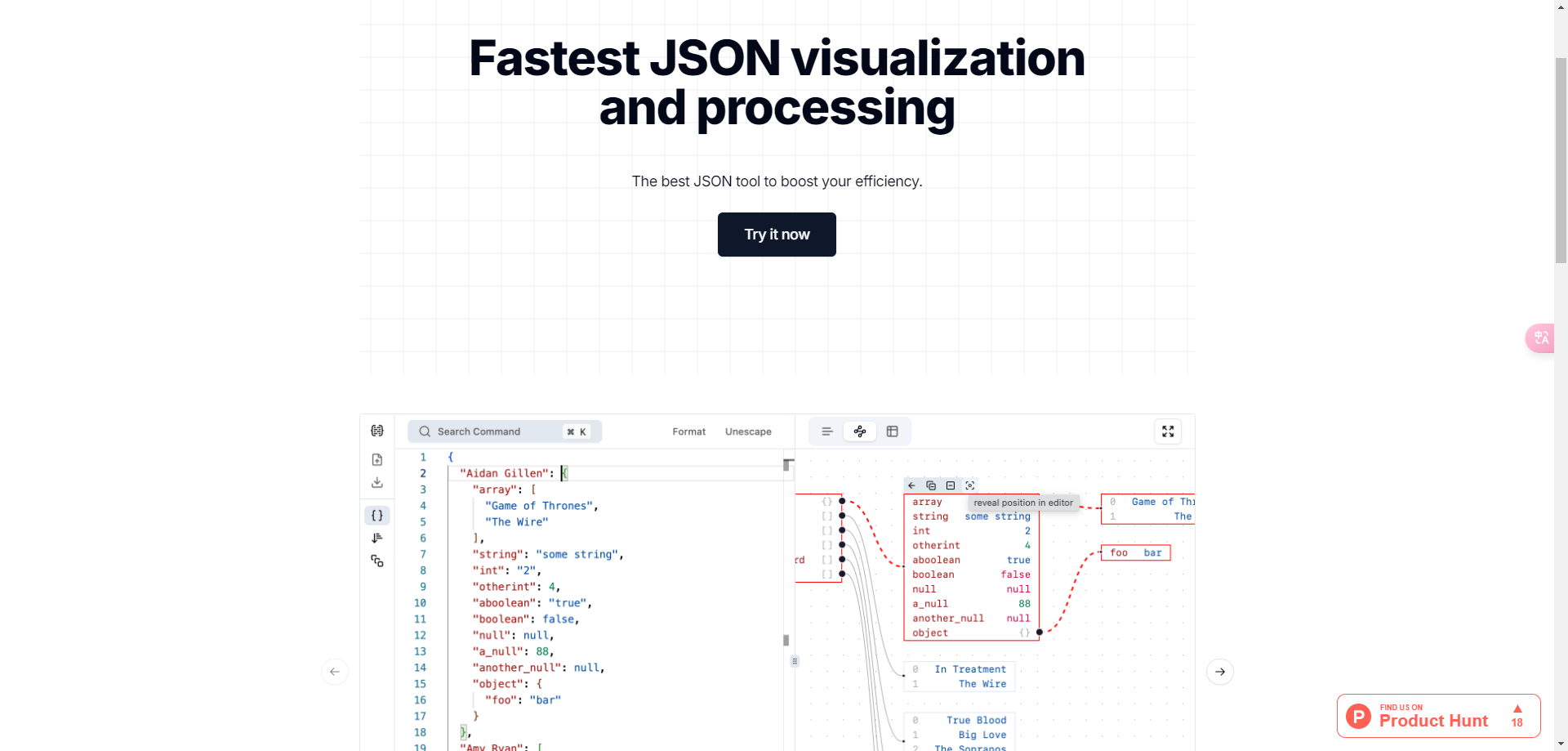Switch to the text view mode
The width and height of the screenshot is (1568, 751).
(x=826, y=431)
